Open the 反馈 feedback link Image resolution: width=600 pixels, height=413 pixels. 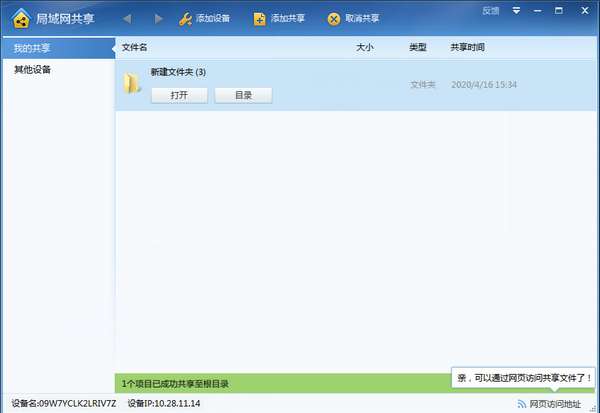491,11
